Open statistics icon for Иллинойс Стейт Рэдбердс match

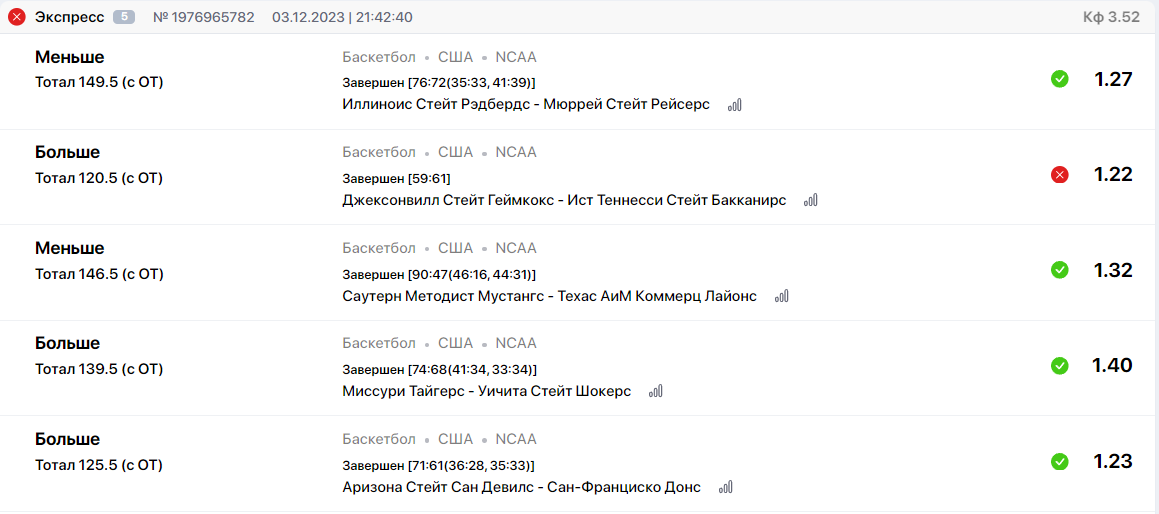(735, 105)
